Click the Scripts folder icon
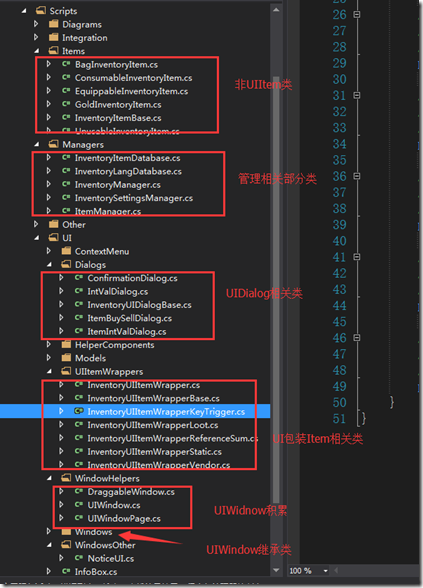 point(40,10)
